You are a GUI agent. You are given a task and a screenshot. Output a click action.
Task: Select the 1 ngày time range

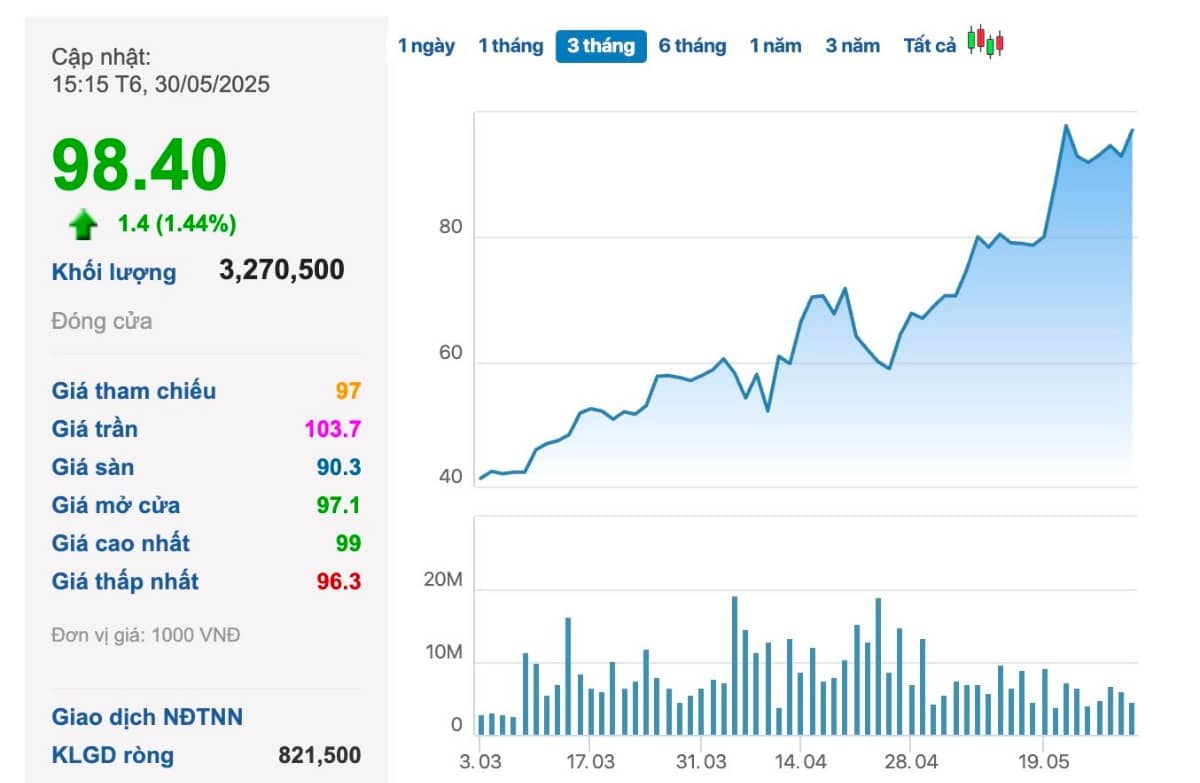(426, 46)
